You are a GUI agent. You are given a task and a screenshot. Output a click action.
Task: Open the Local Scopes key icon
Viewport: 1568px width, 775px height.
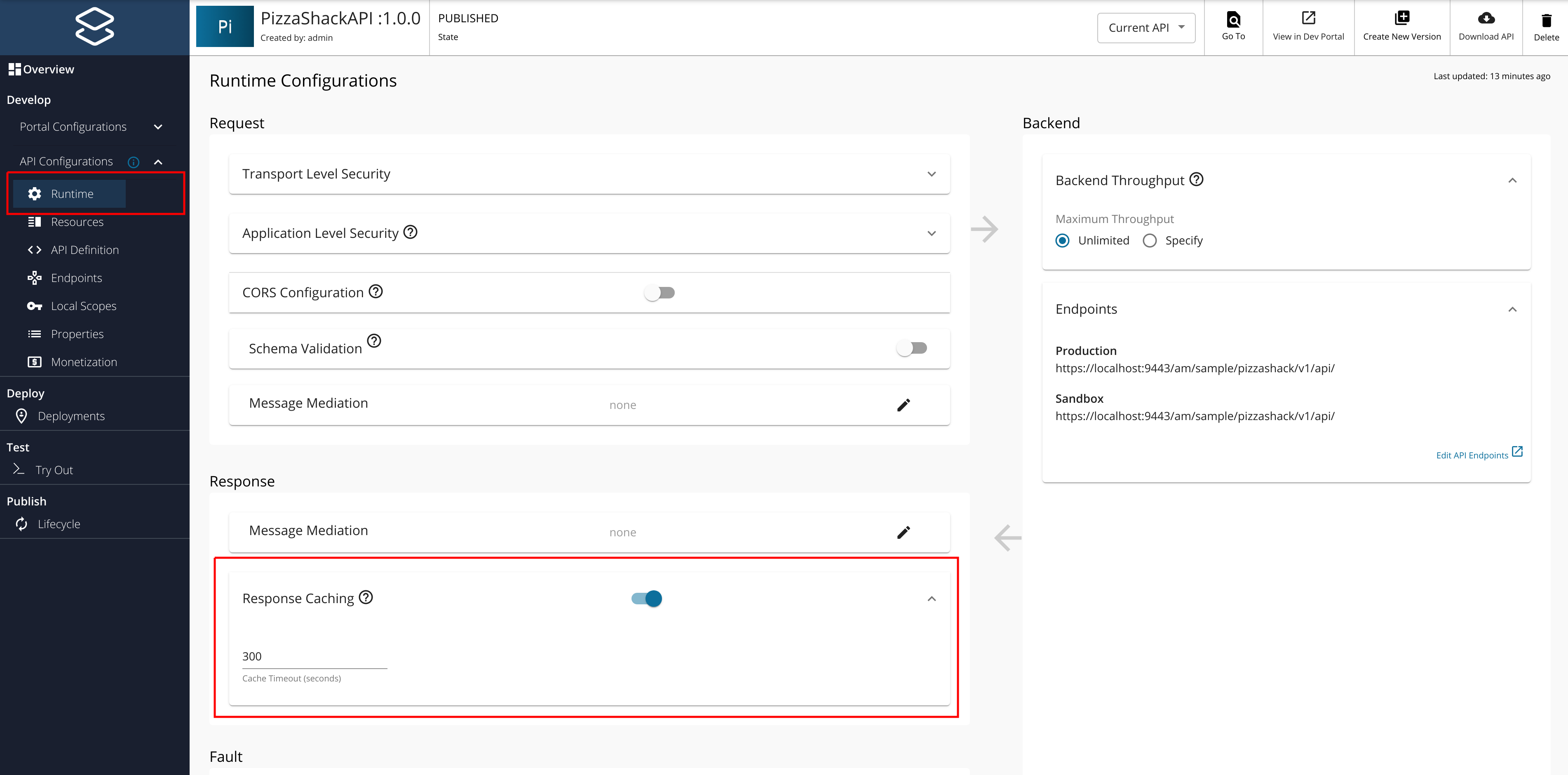pyautogui.click(x=34, y=305)
